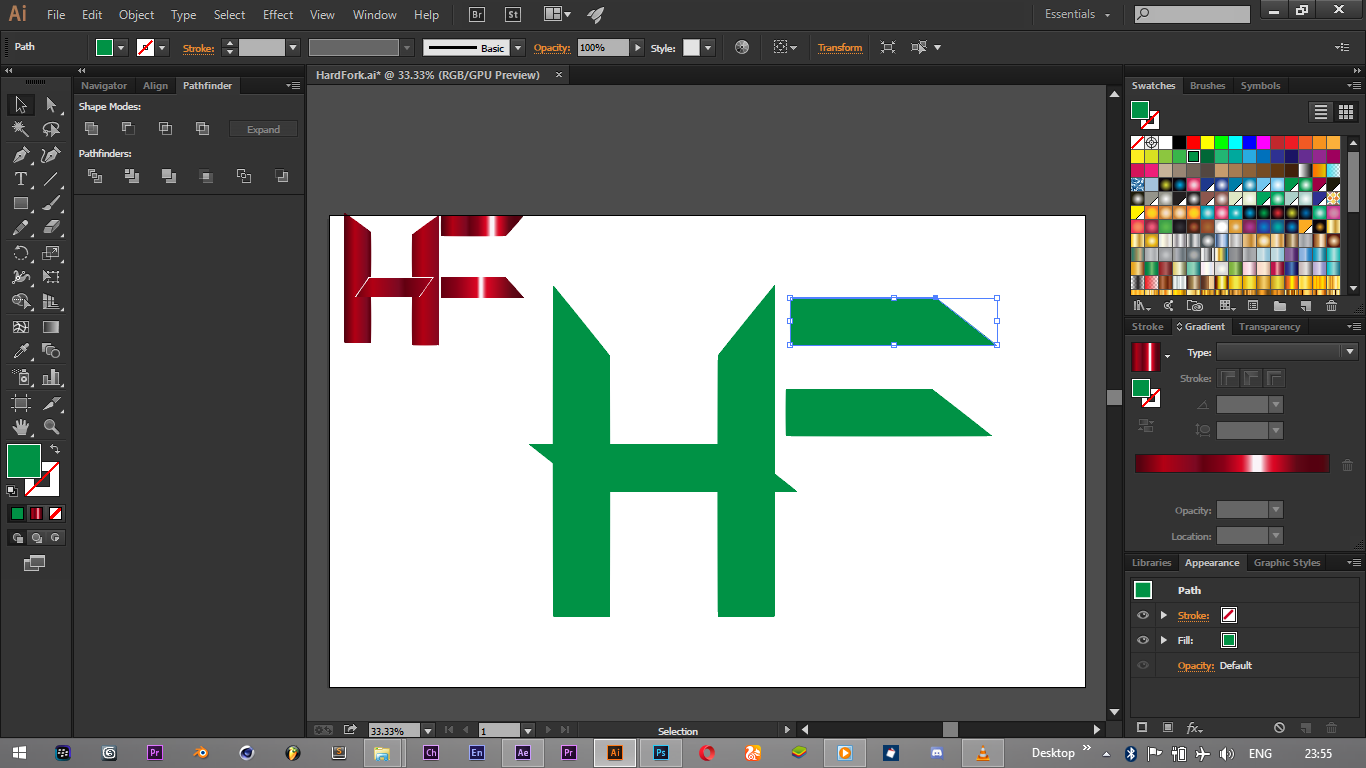Select the Blend tool
The width and height of the screenshot is (1366, 768).
51,351
